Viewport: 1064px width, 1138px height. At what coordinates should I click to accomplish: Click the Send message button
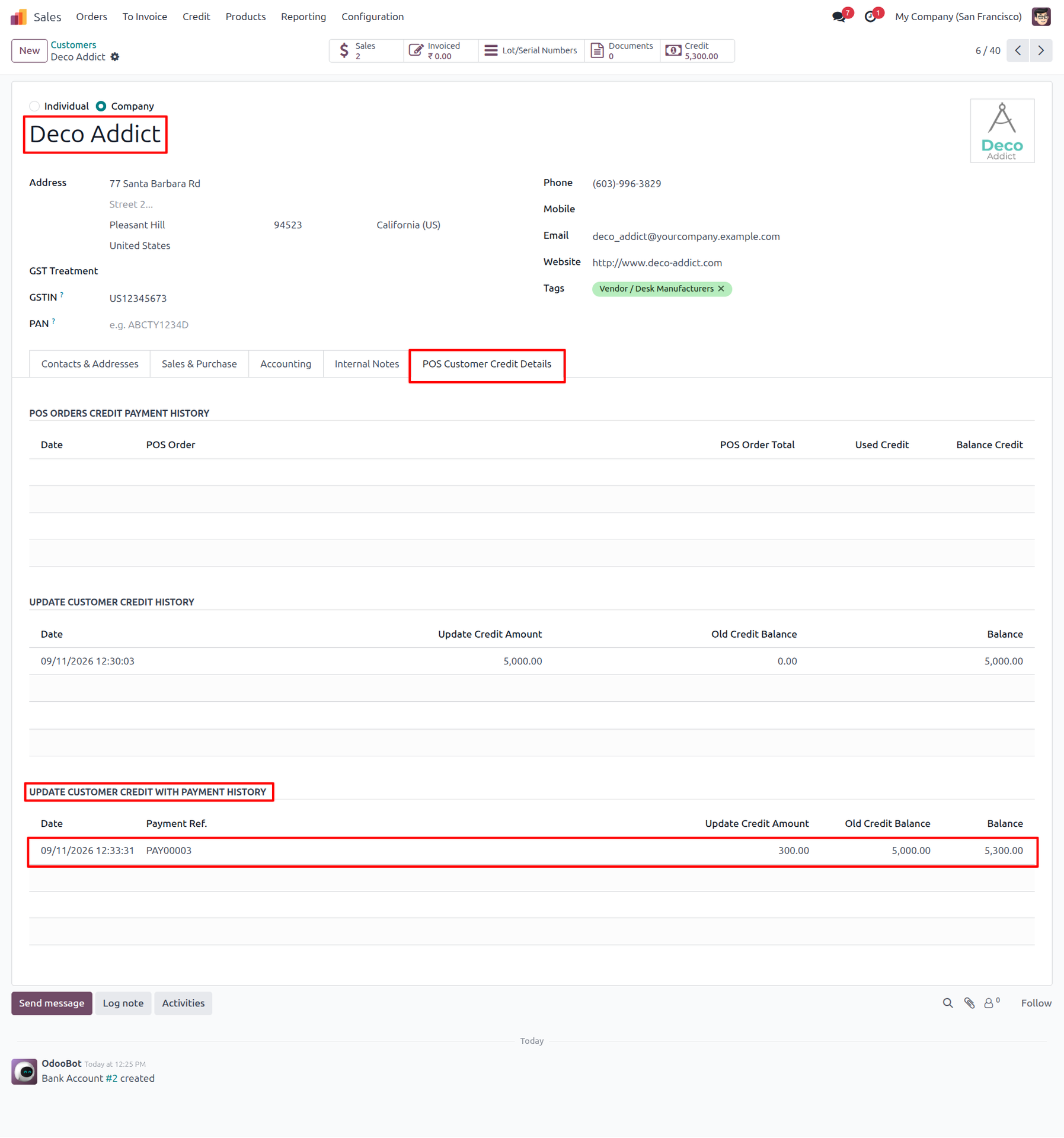pyautogui.click(x=52, y=1003)
